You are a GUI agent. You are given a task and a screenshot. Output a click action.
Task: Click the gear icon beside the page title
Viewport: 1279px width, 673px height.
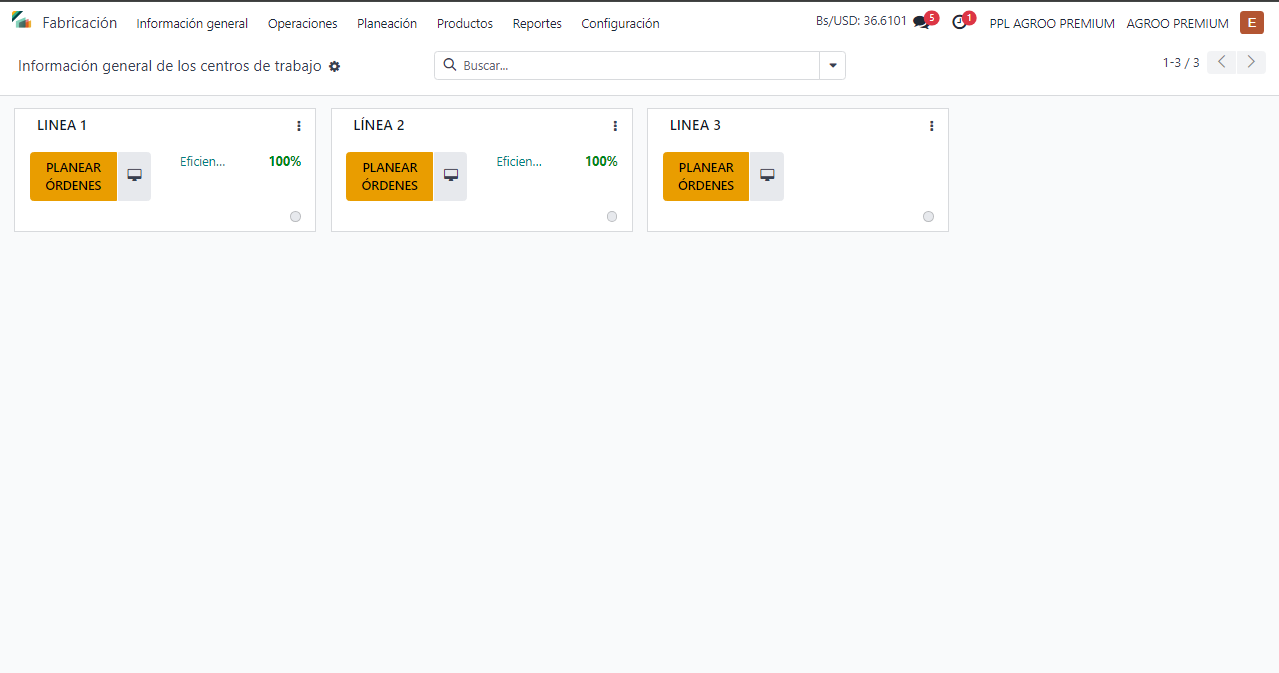[335, 66]
